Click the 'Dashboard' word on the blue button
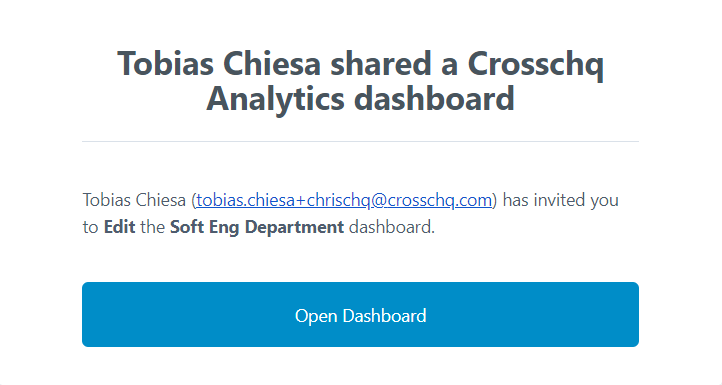This screenshot has height=385, width=722. coord(384,315)
